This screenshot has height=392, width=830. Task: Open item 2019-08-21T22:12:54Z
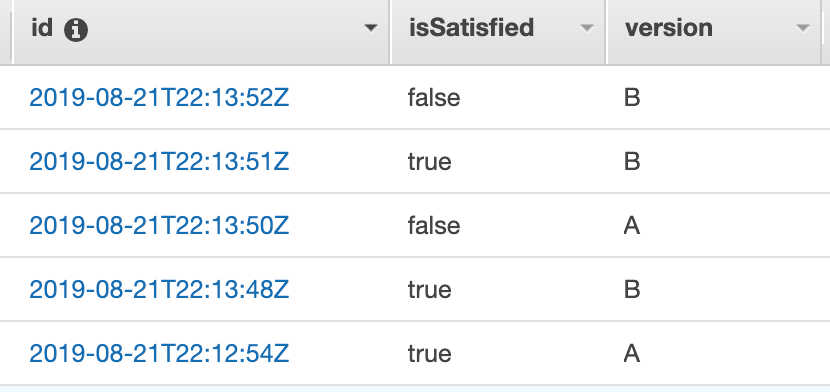pos(159,354)
